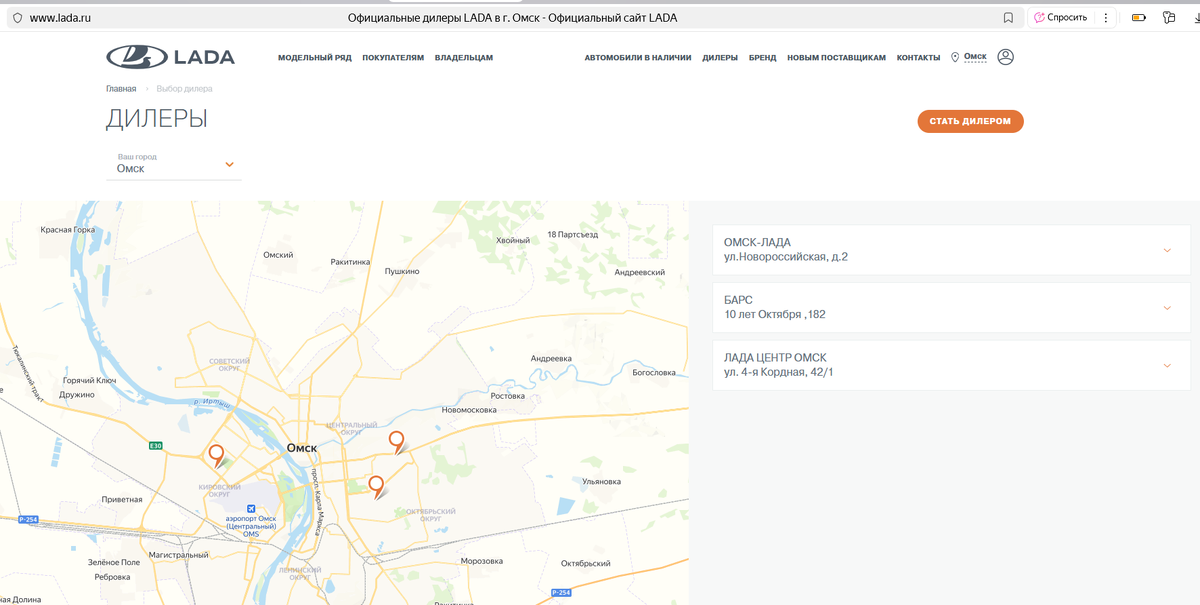This screenshot has height=605, width=1200.
Task: Open the Владельцам menu
Action: click(x=464, y=58)
